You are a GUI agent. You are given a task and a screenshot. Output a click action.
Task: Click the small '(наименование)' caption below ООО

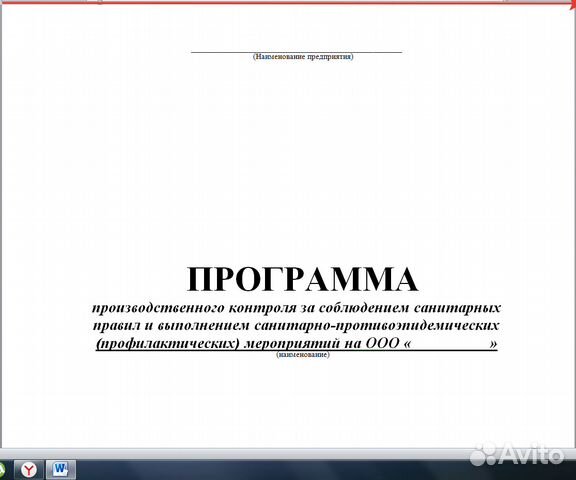click(303, 355)
